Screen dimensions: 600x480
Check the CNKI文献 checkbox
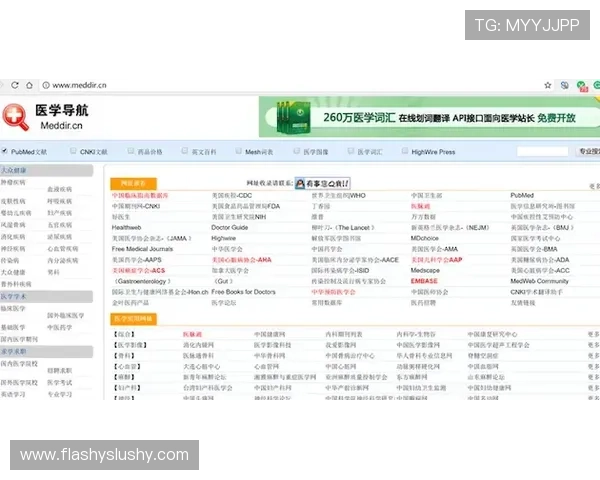tap(73, 151)
